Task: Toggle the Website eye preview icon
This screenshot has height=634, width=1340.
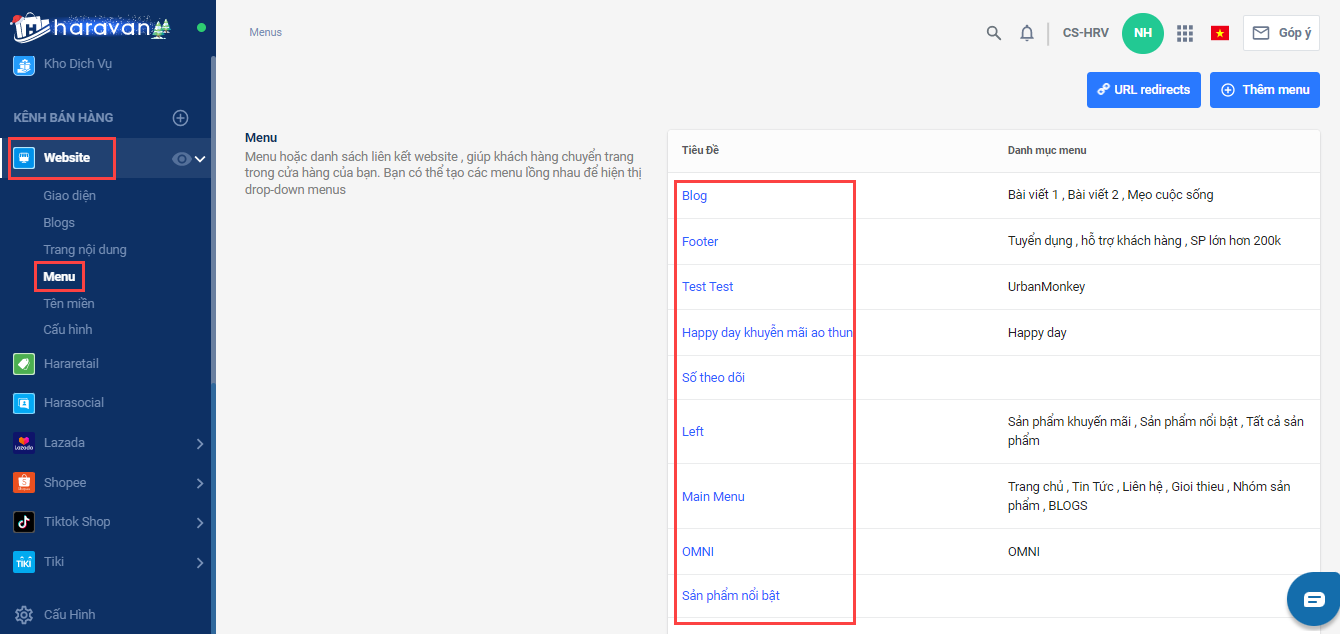Action: (181, 158)
